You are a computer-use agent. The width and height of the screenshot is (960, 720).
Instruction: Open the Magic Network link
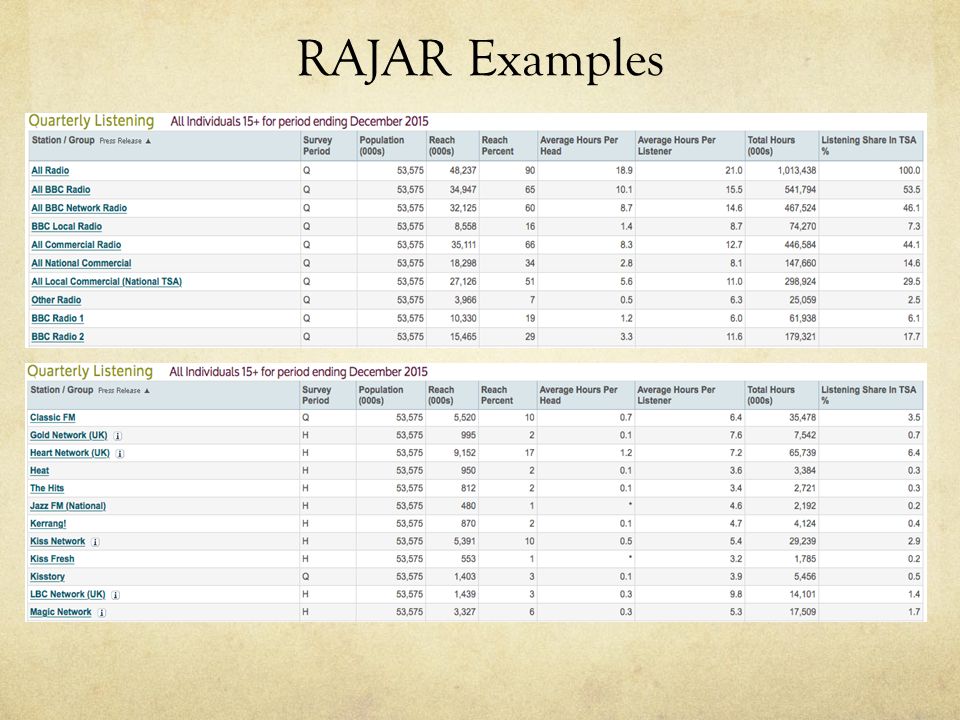tap(61, 612)
